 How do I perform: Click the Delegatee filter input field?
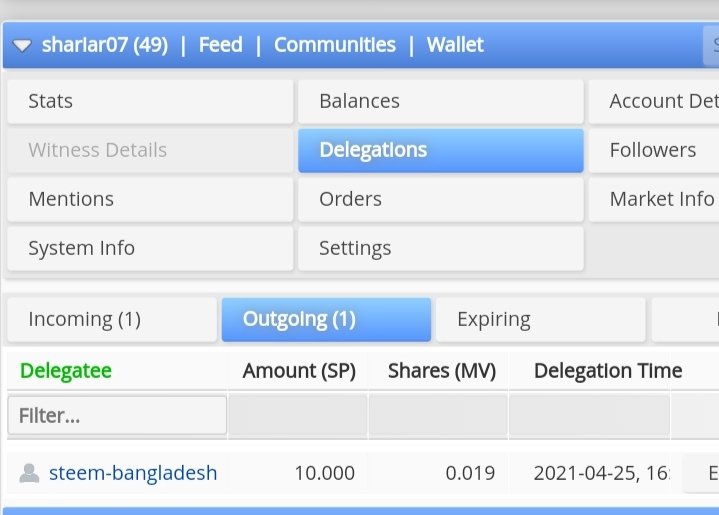pyautogui.click(x=117, y=415)
